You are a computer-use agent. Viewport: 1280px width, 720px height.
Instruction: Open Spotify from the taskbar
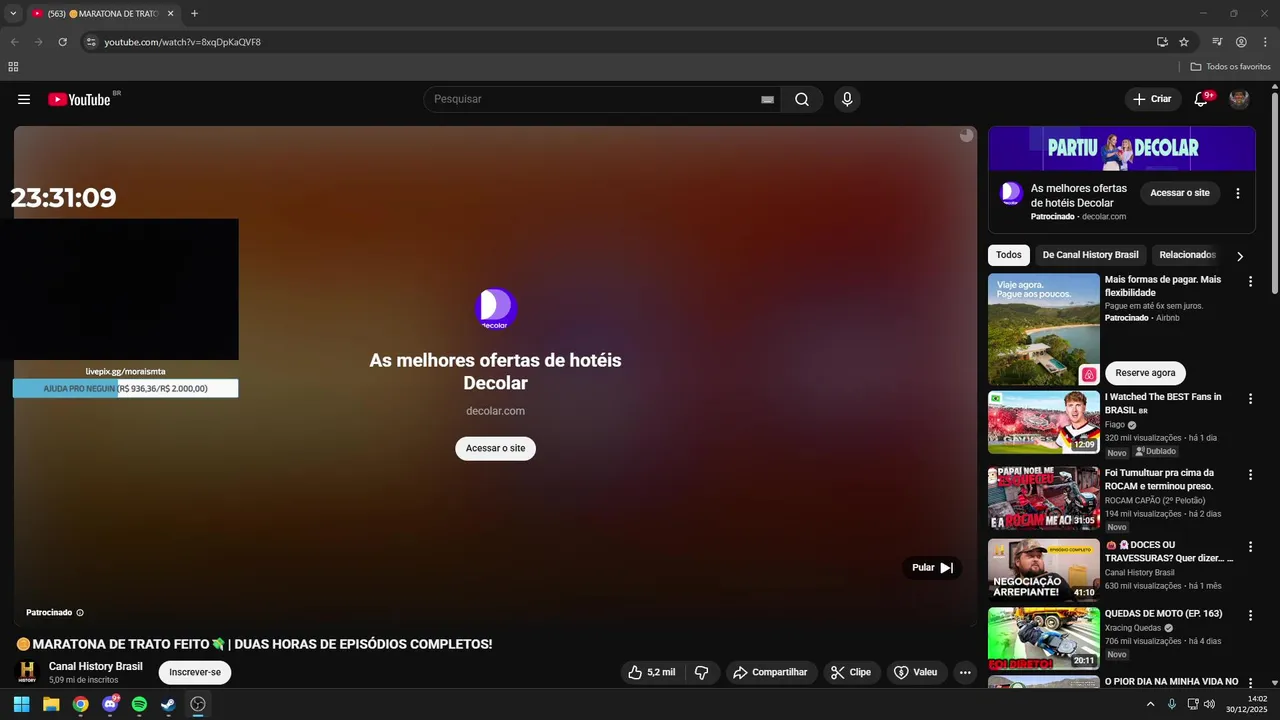(139, 704)
